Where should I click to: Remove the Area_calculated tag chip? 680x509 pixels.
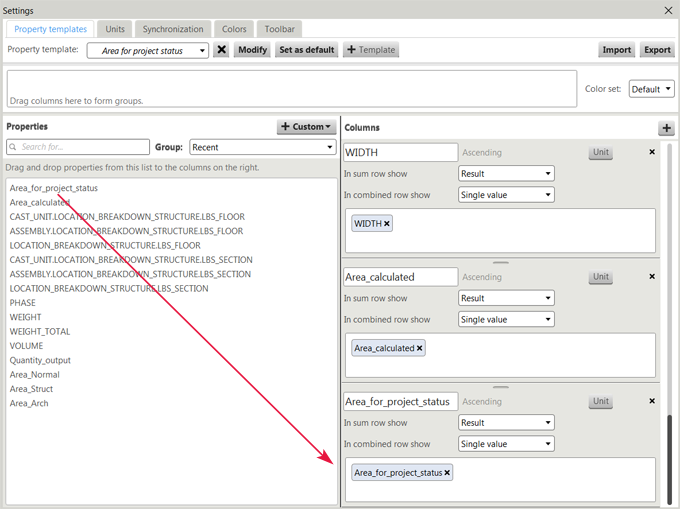420,348
